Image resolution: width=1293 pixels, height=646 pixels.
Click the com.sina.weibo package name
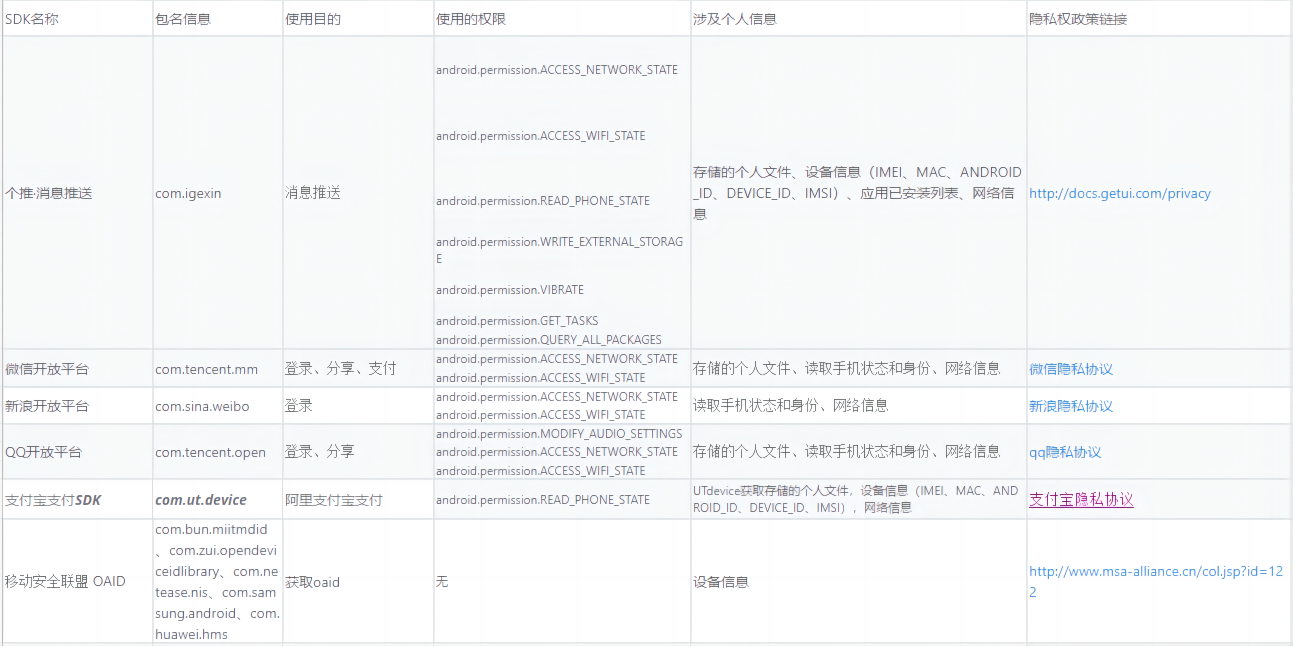click(x=202, y=406)
